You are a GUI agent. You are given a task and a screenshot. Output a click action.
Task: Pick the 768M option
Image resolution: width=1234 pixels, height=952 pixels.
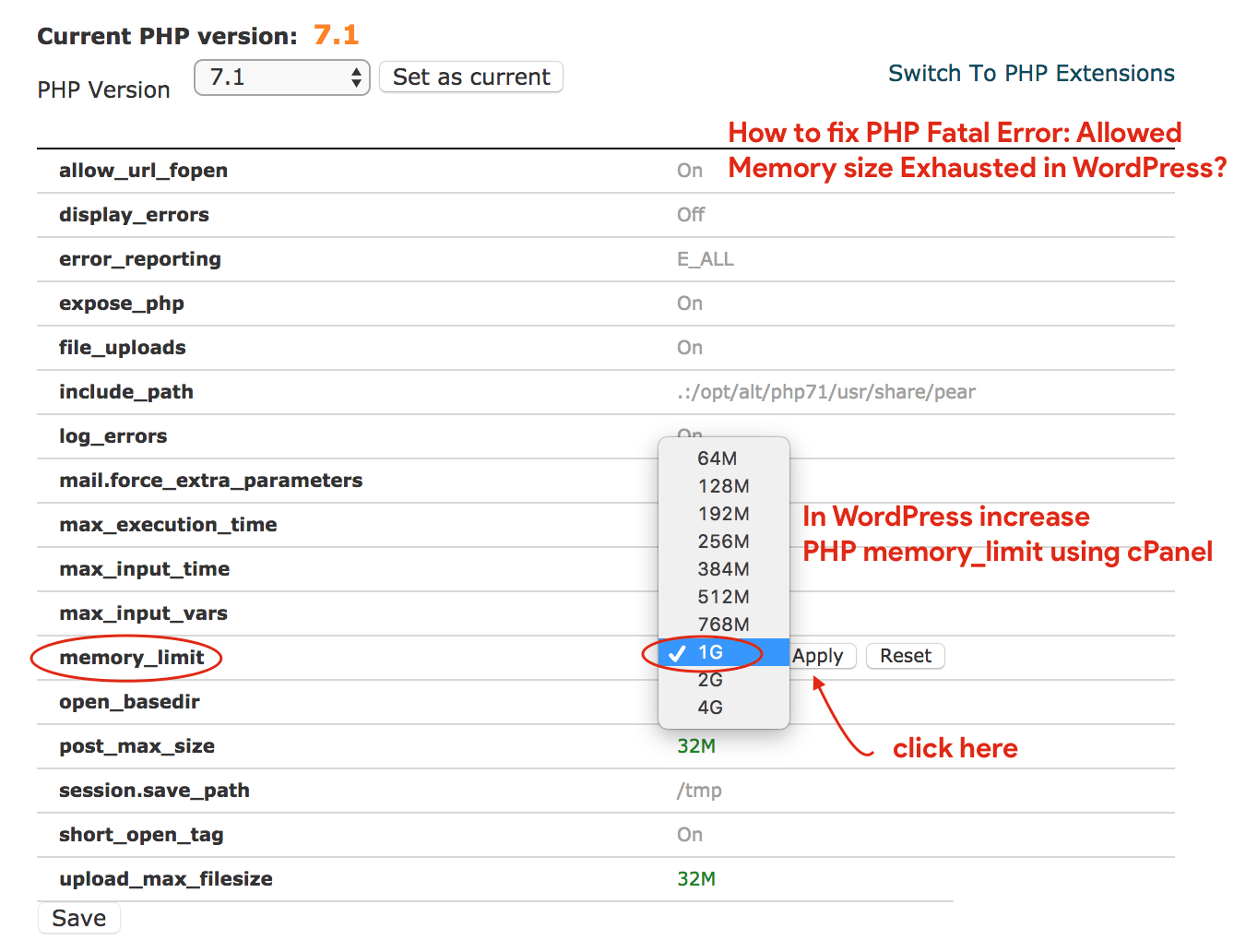723,625
